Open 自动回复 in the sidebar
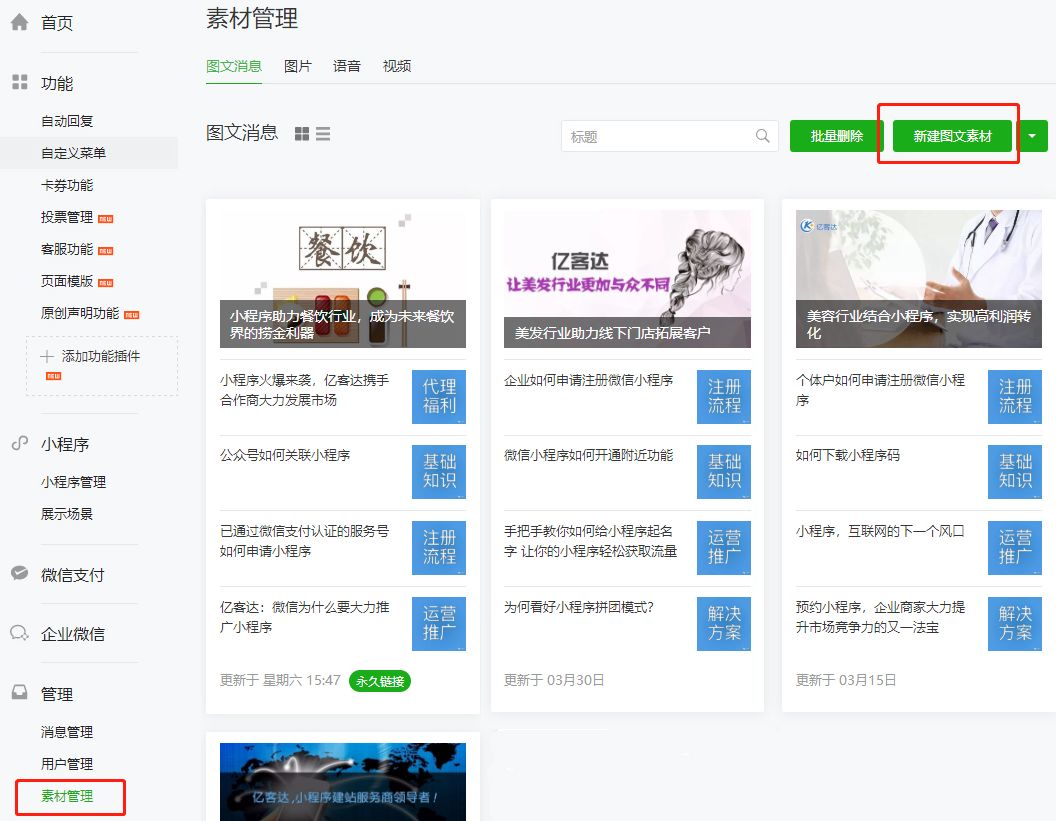Screen dimensions: 1056x821 tap(67, 121)
